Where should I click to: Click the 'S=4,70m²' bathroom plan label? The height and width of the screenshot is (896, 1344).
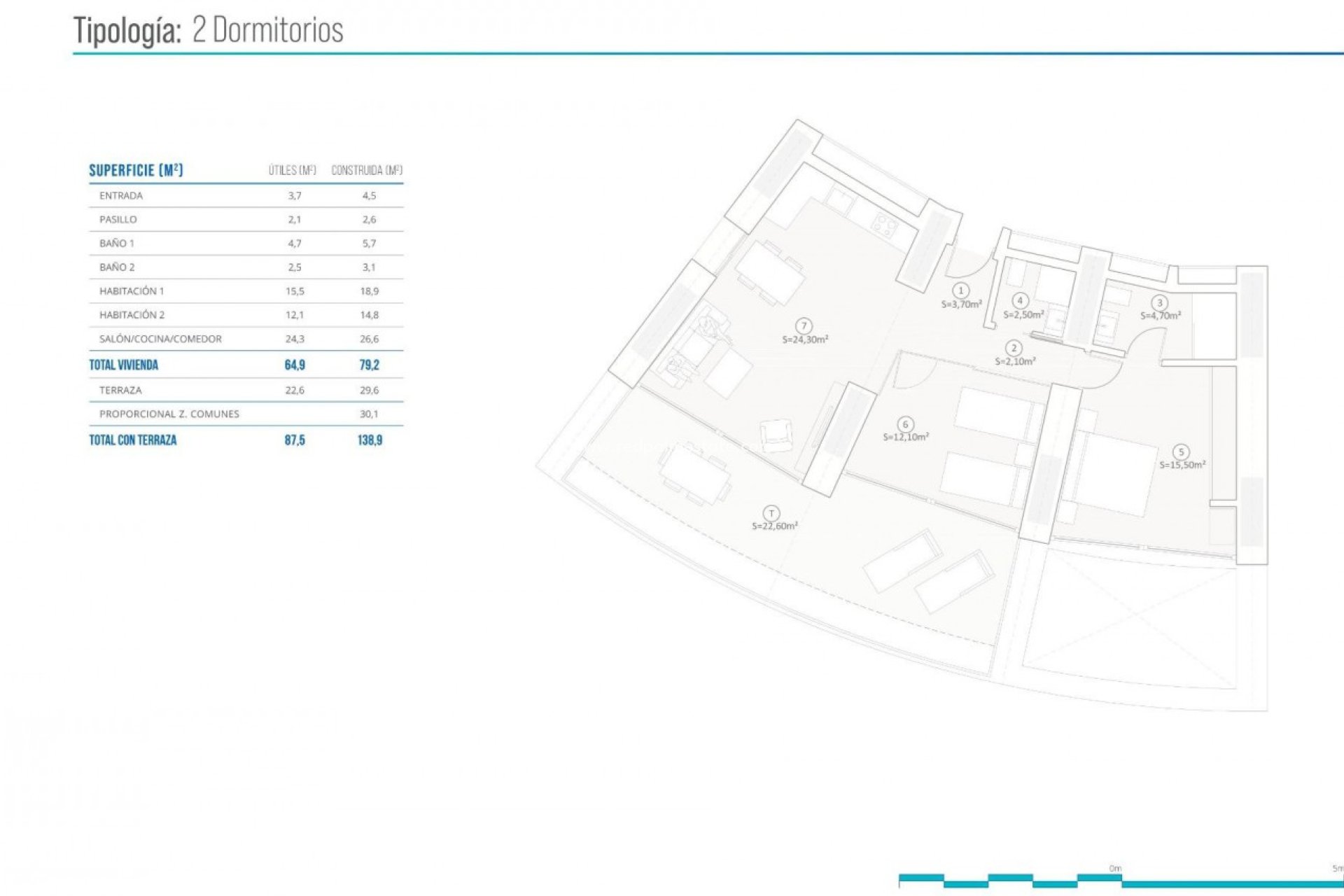point(1161,316)
